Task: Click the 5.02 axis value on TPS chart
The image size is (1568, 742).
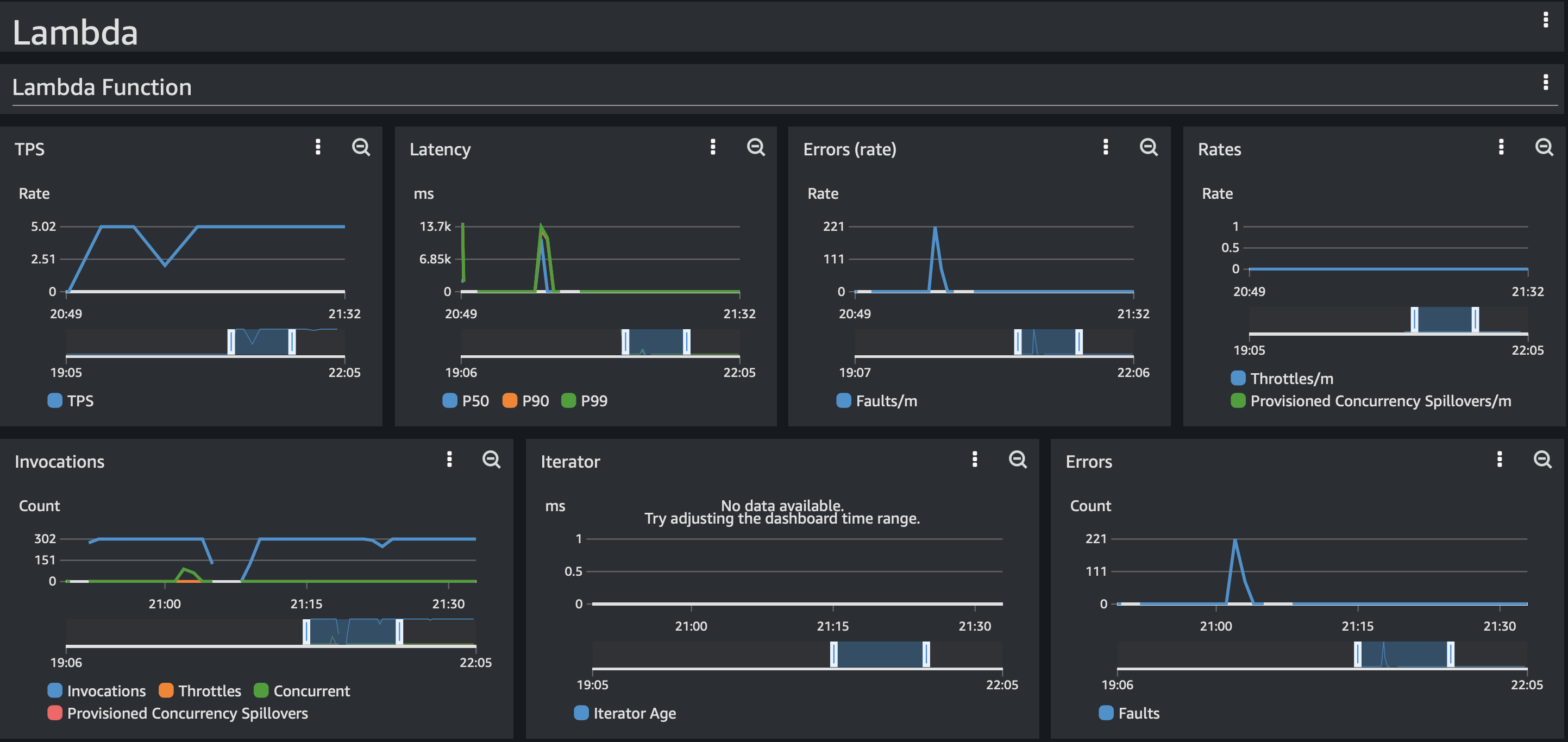Action: pyautogui.click(x=43, y=227)
